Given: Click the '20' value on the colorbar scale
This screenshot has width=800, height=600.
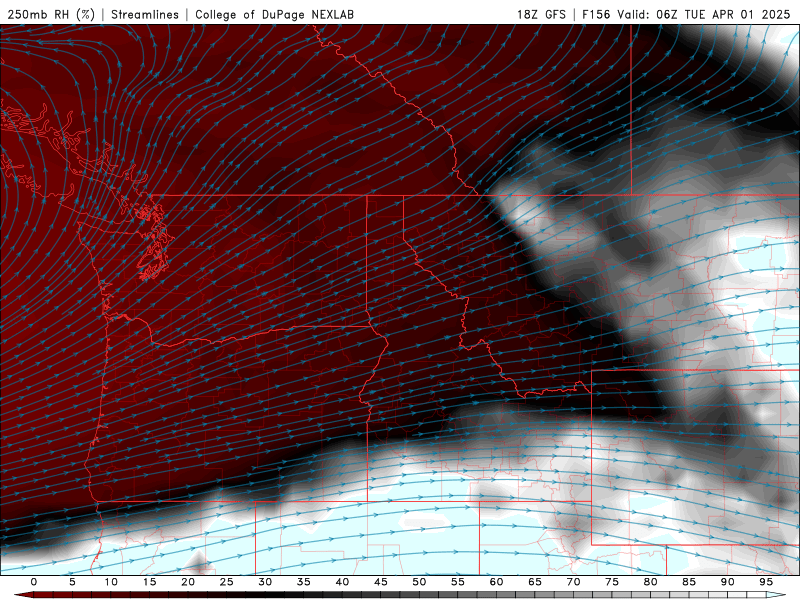Looking at the screenshot, I should [x=188, y=582].
